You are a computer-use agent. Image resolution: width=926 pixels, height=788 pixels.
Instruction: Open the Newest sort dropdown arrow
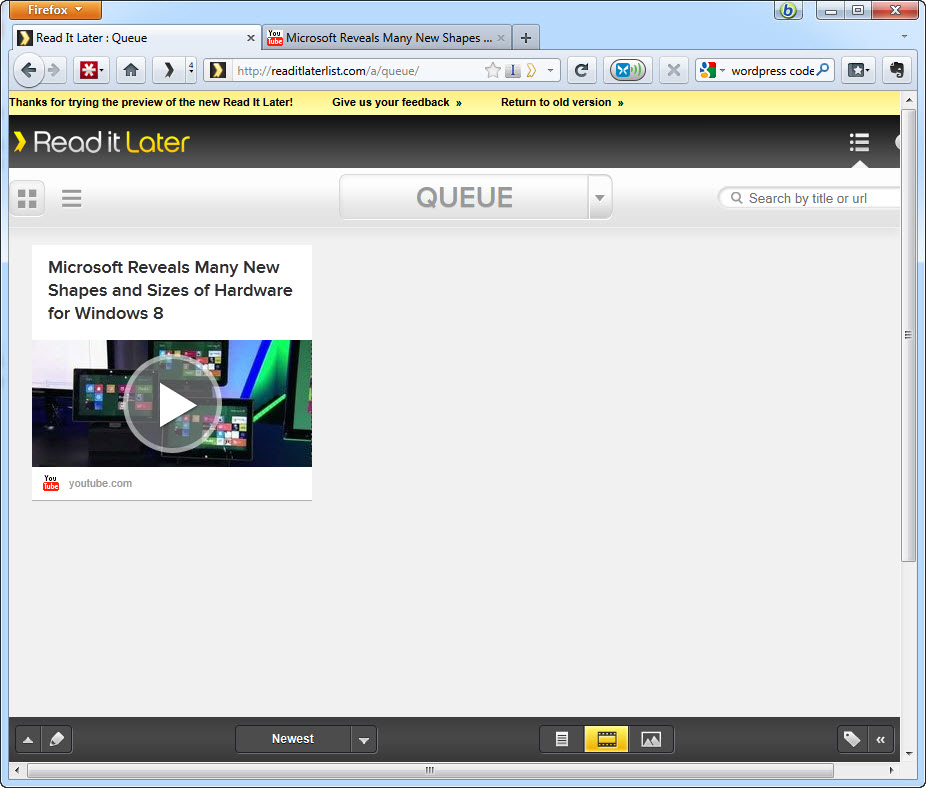click(x=364, y=740)
